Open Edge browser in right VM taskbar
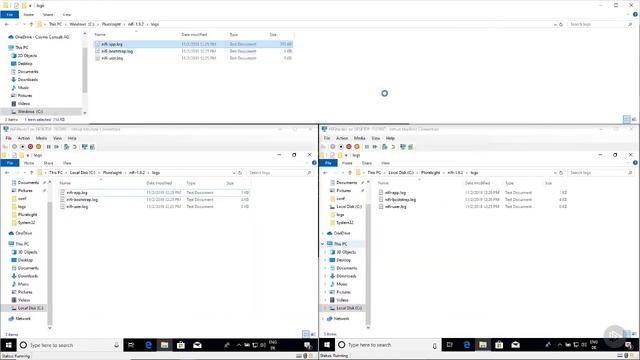640x360 pixels. [467, 345]
